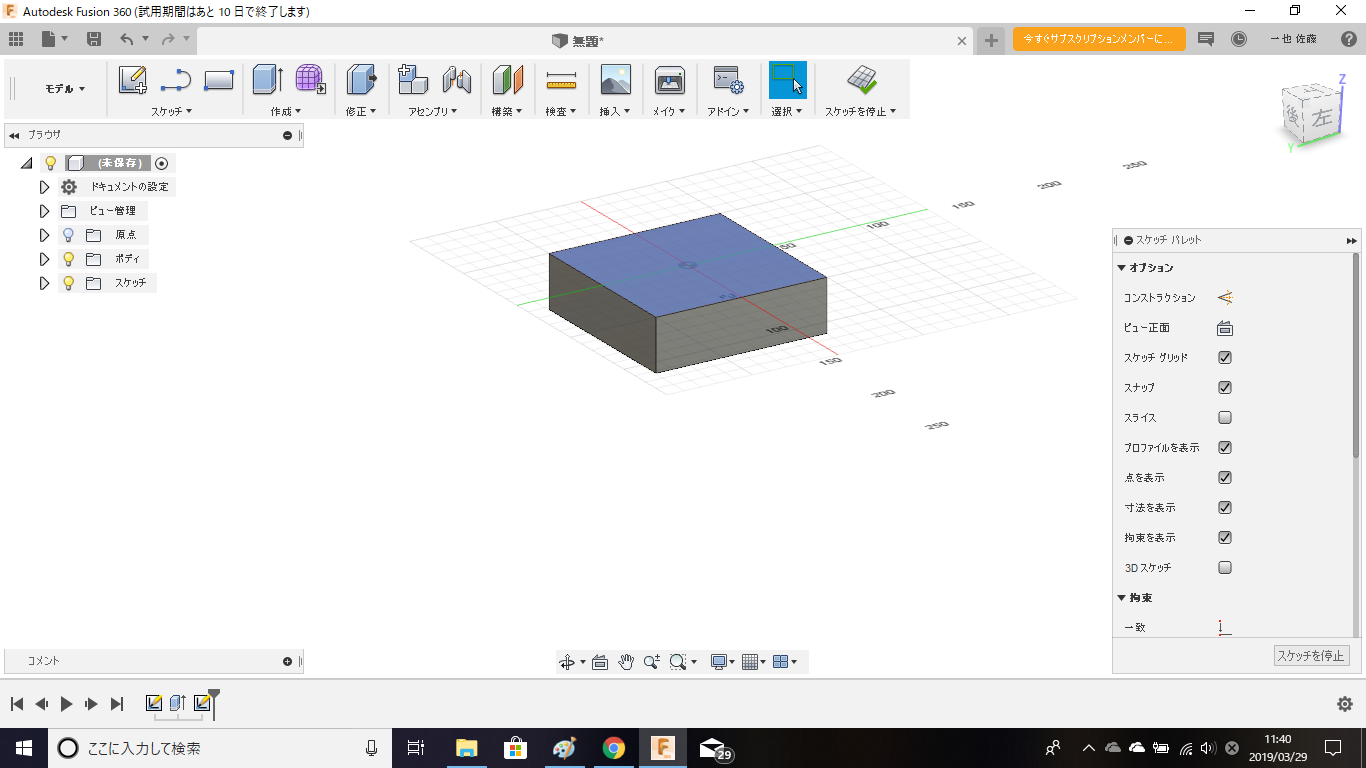Click the Select tool icon
1366x768 pixels.
pos(788,80)
